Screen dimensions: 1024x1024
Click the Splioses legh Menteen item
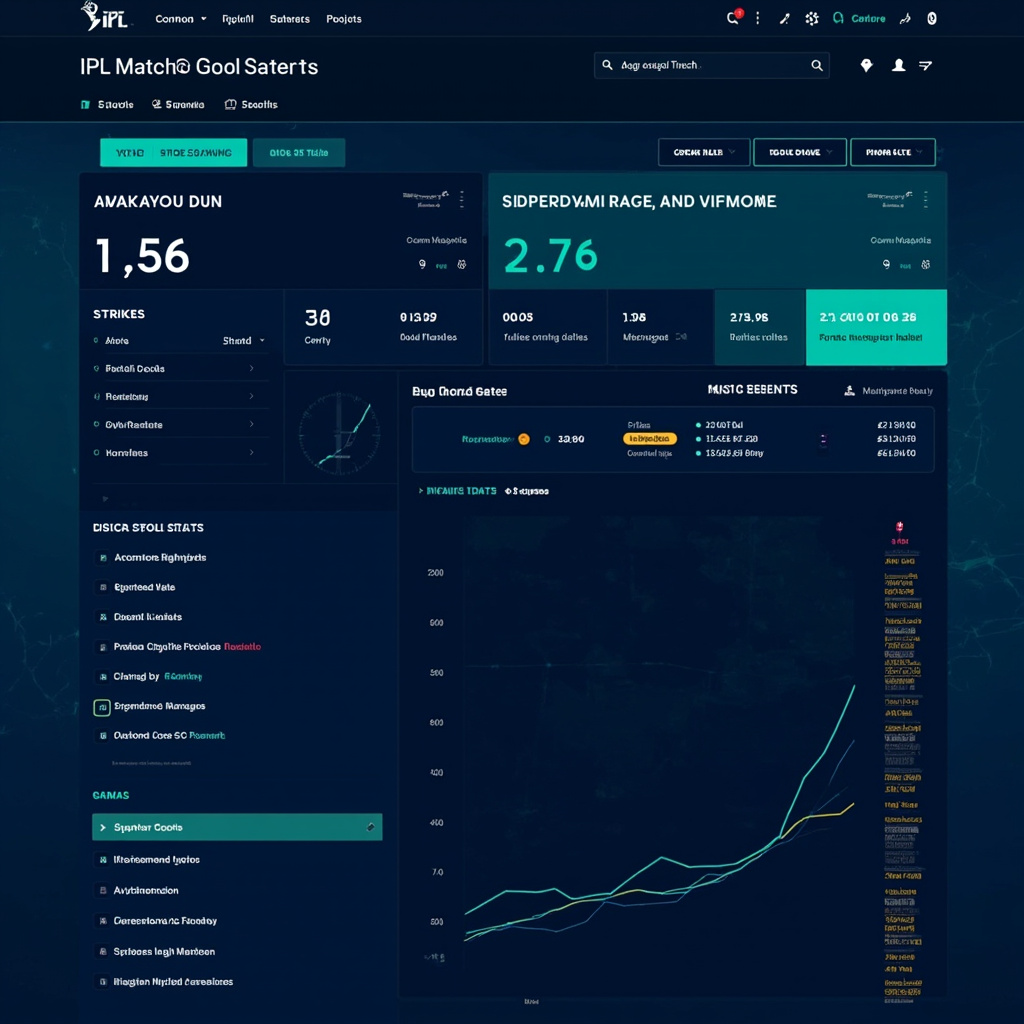(164, 952)
